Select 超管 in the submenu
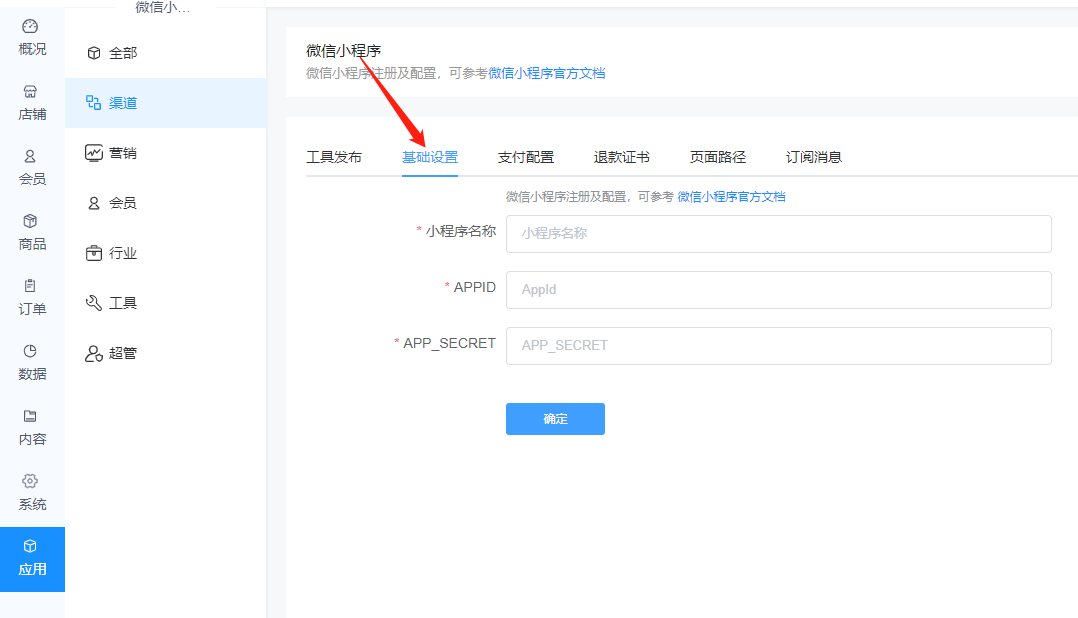Image resolution: width=1078 pixels, height=618 pixels. (x=123, y=353)
